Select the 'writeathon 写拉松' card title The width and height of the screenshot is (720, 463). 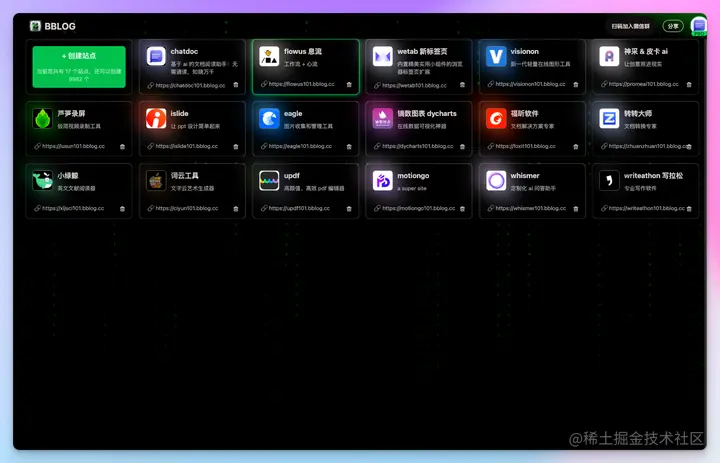click(x=653, y=175)
